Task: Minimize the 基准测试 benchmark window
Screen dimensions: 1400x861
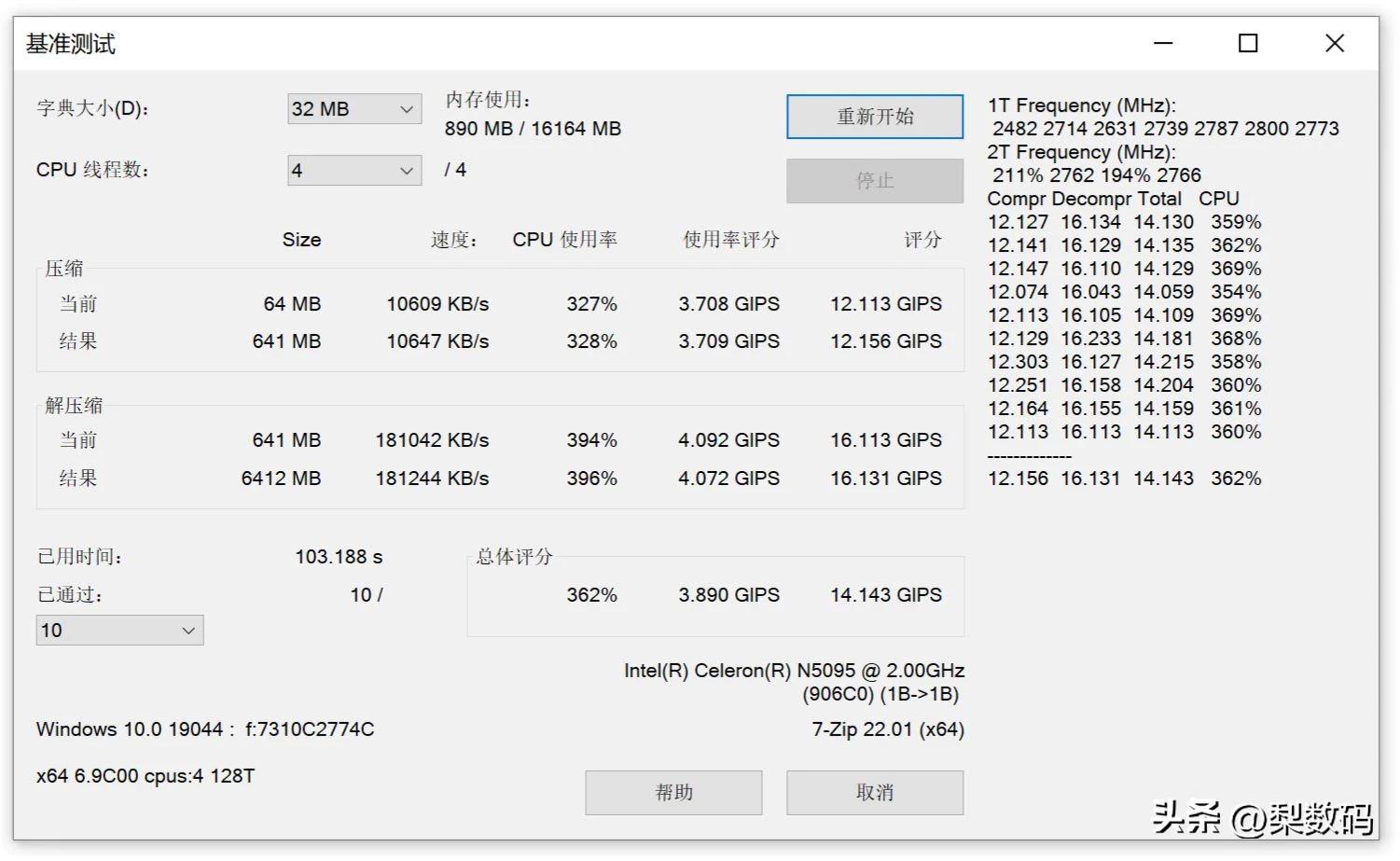Action: click(1161, 43)
